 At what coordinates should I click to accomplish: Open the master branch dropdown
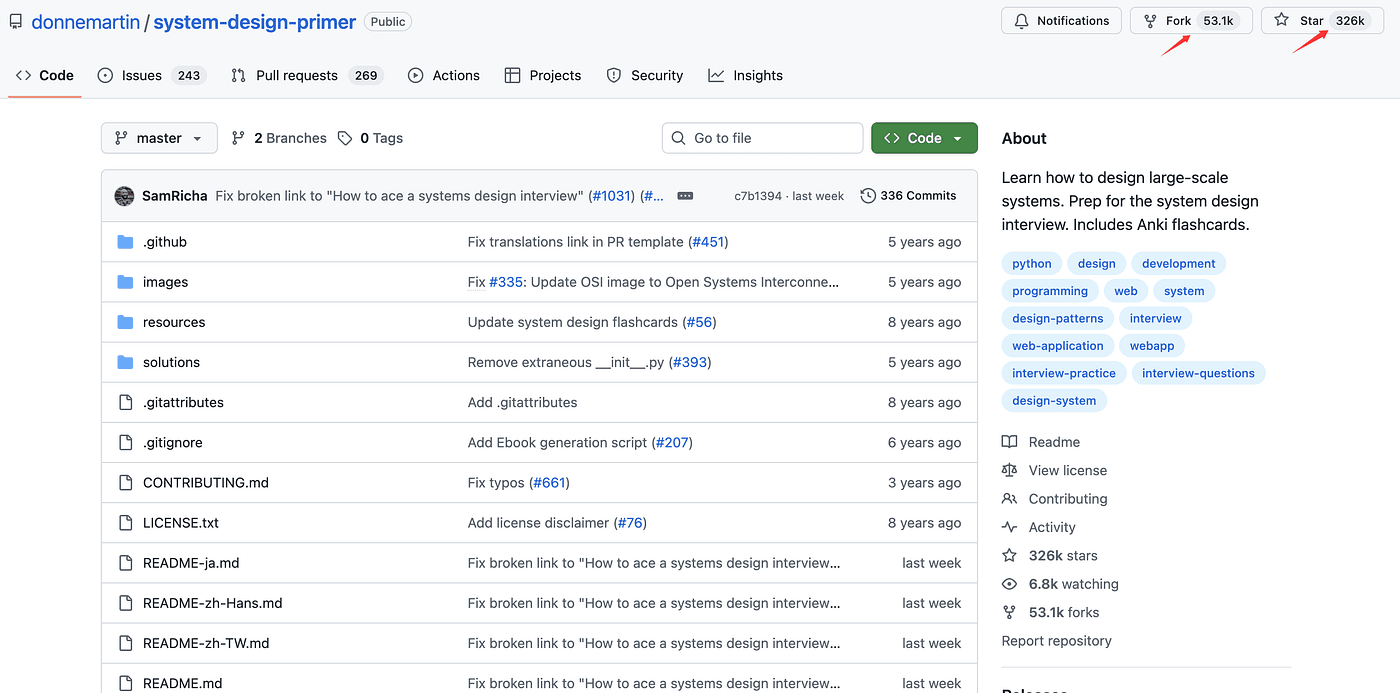click(159, 138)
